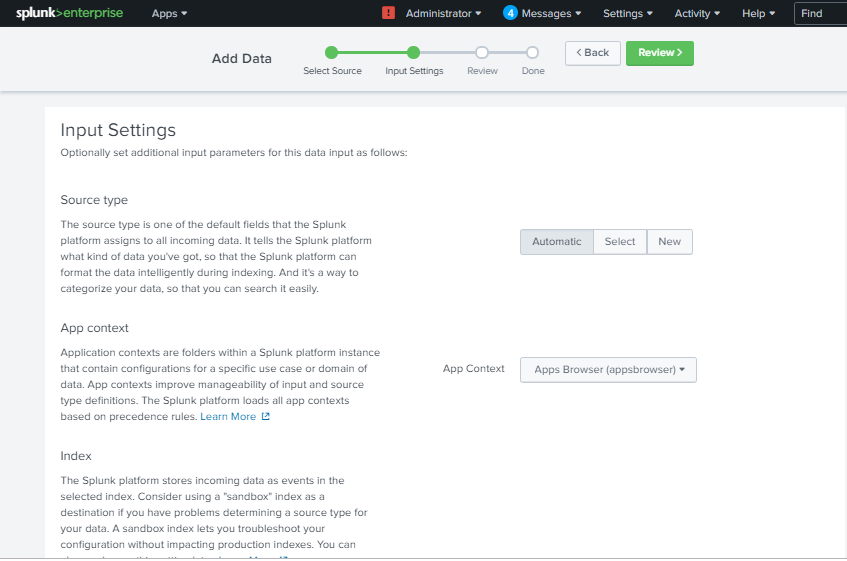Open the Settings menu
The image size is (847, 561).
[628, 13]
